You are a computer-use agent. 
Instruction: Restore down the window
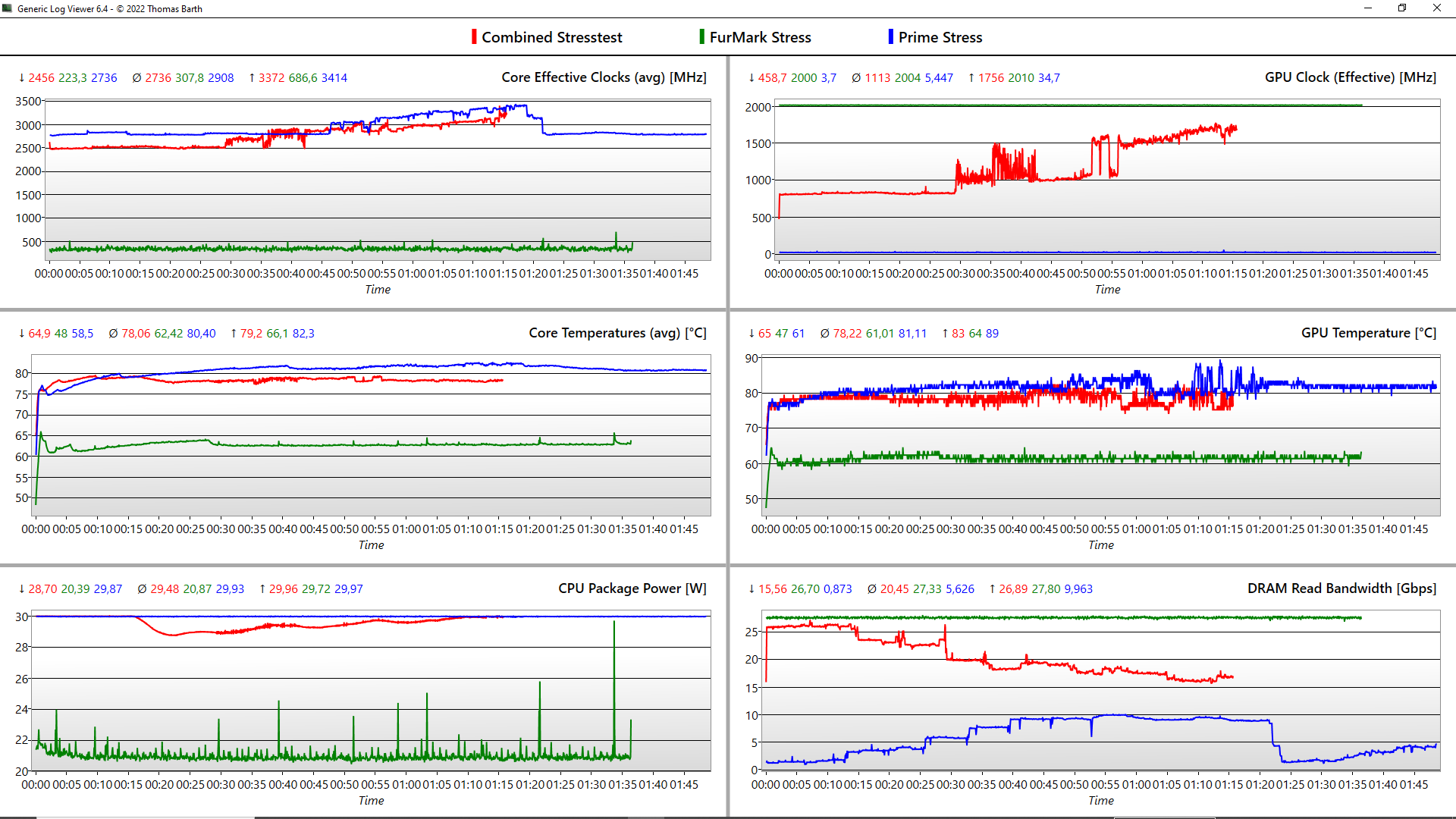pos(1402,8)
